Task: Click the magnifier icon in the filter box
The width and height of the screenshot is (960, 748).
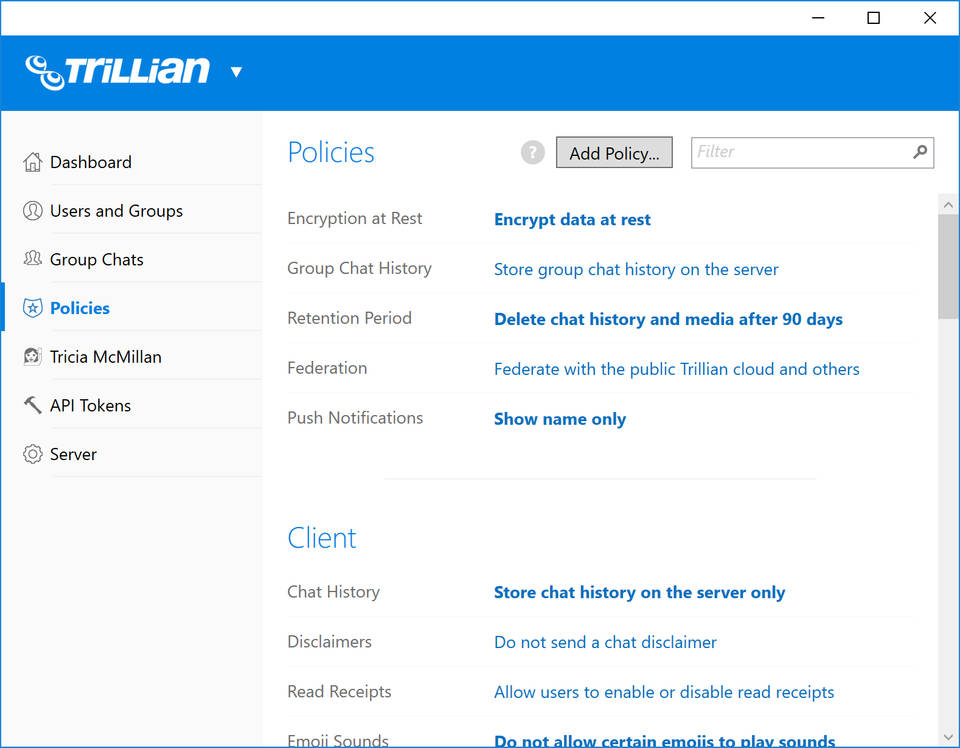Action: pos(918,152)
